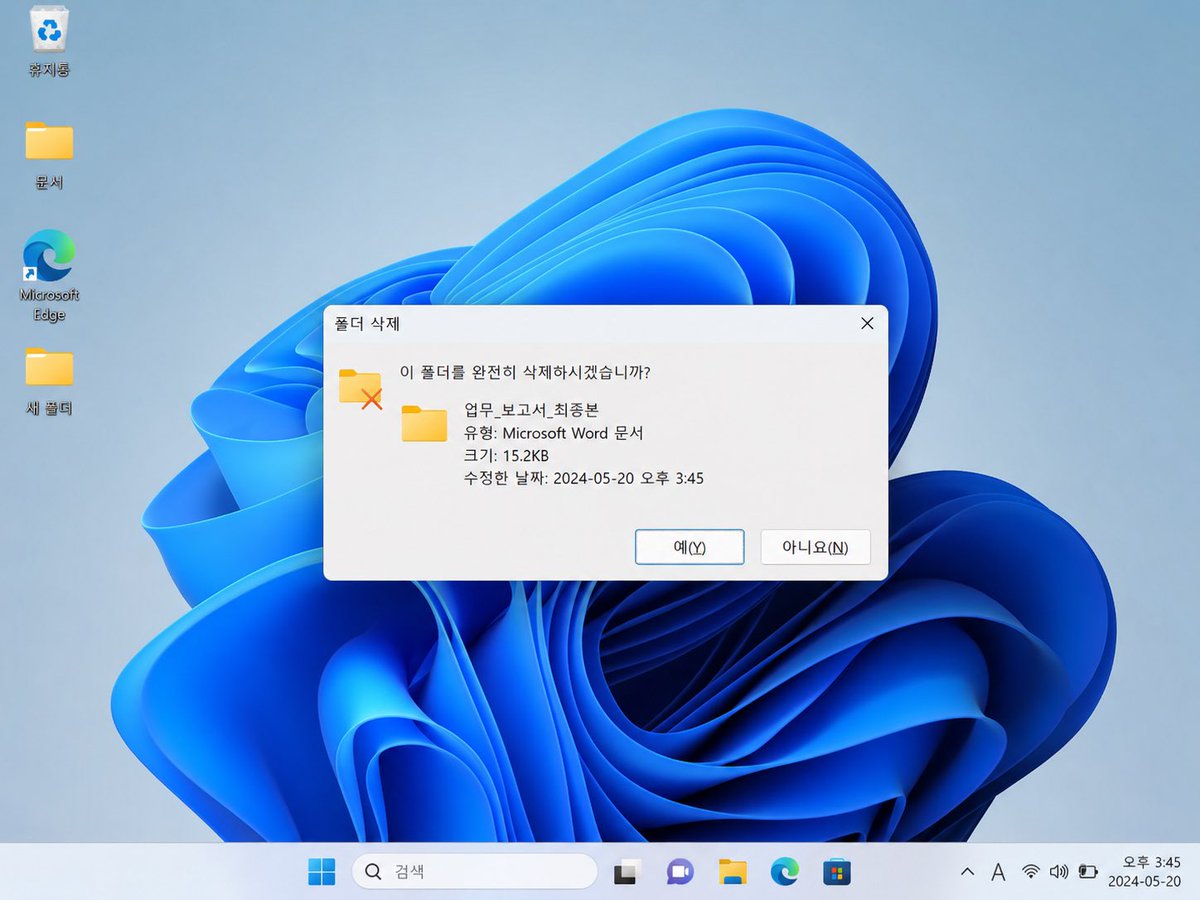Click the search magnifier icon in taskbar
The height and width of the screenshot is (900, 1200).
click(373, 872)
